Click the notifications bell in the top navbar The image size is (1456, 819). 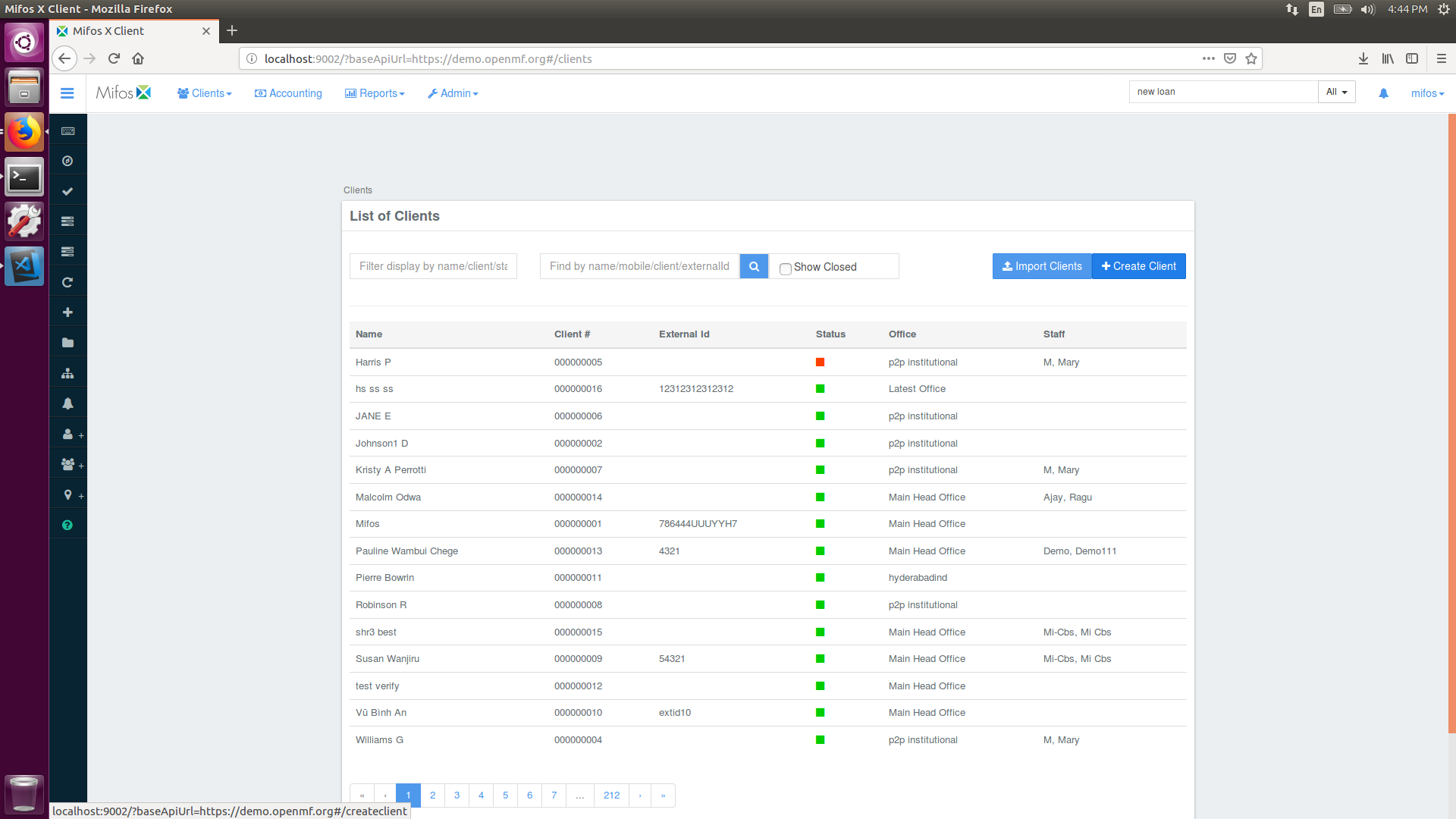click(x=1383, y=93)
